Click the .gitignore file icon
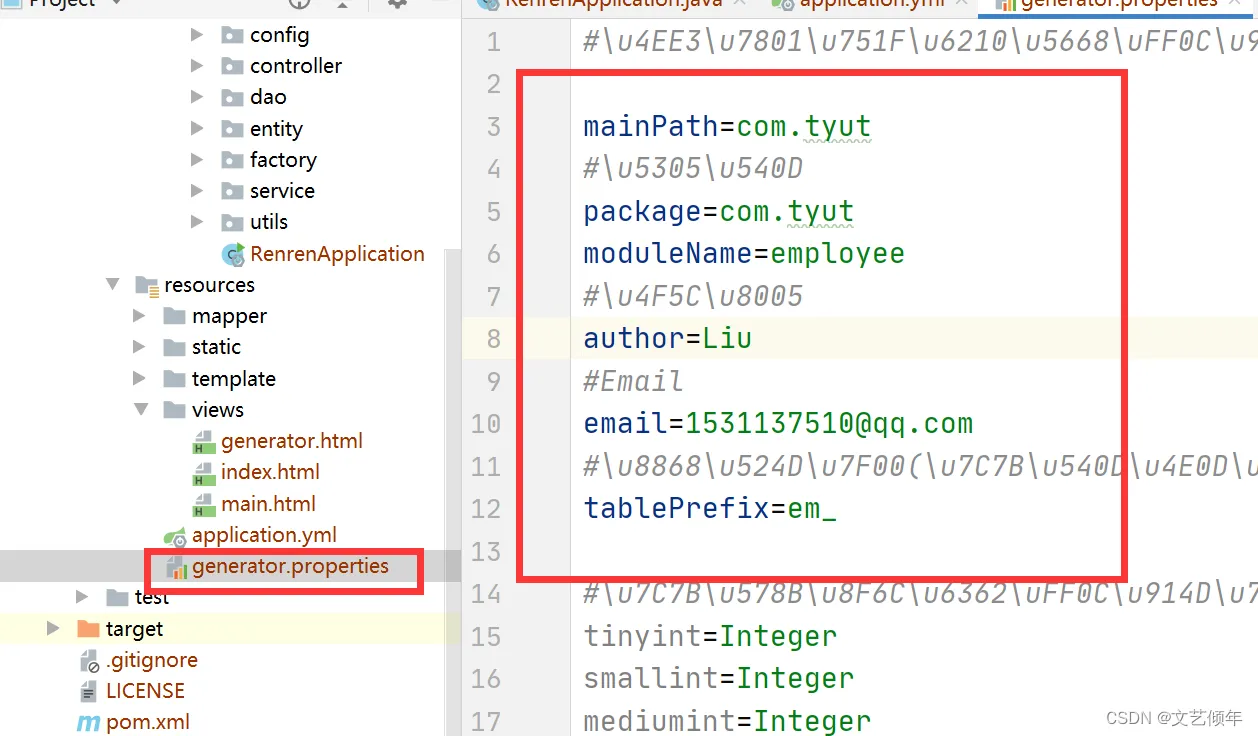 click(x=90, y=661)
